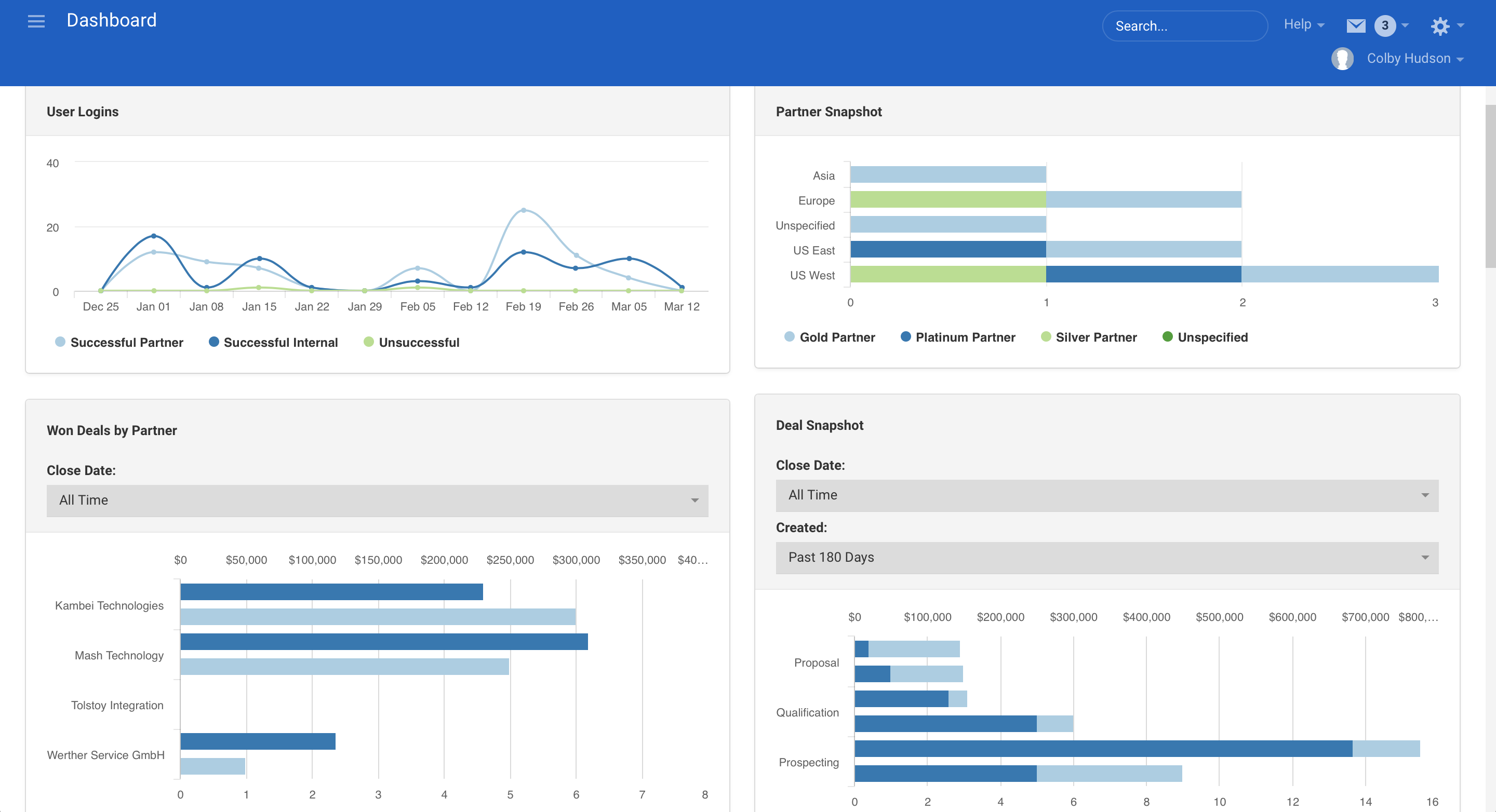Click the email notifications icon
The width and height of the screenshot is (1496, 812).
click(x=1356, y=25)
